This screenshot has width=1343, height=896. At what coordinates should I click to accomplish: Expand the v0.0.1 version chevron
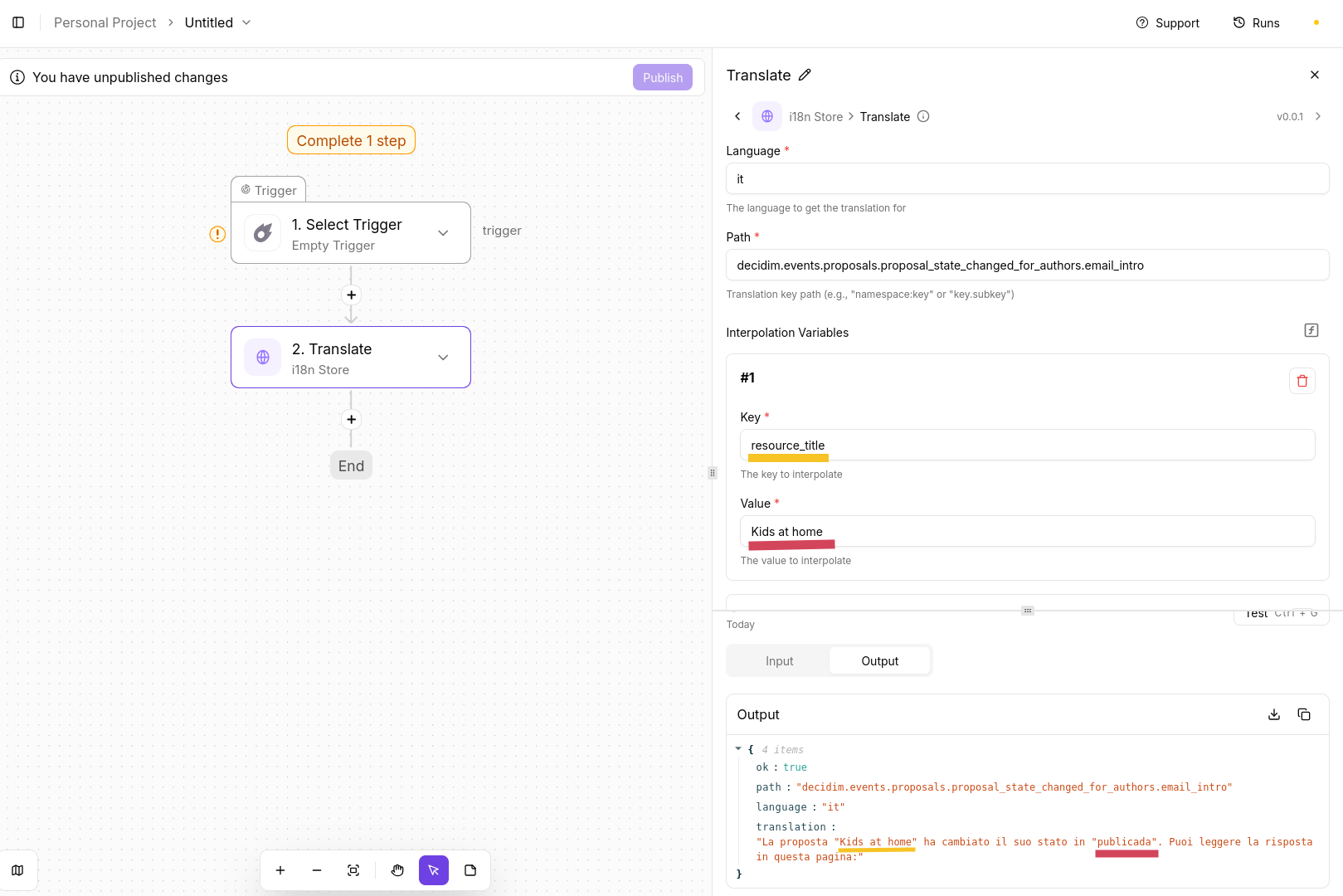(1317, 116)
